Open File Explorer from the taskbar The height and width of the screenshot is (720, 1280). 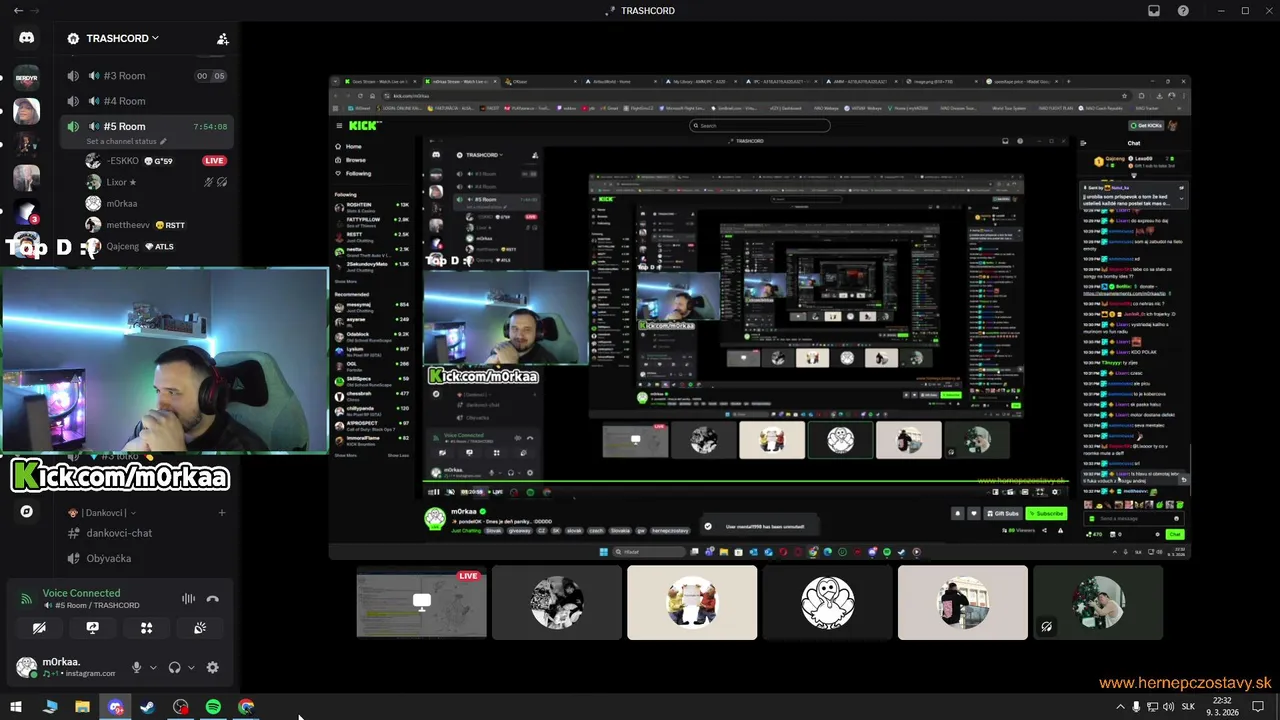pos(82,707)
